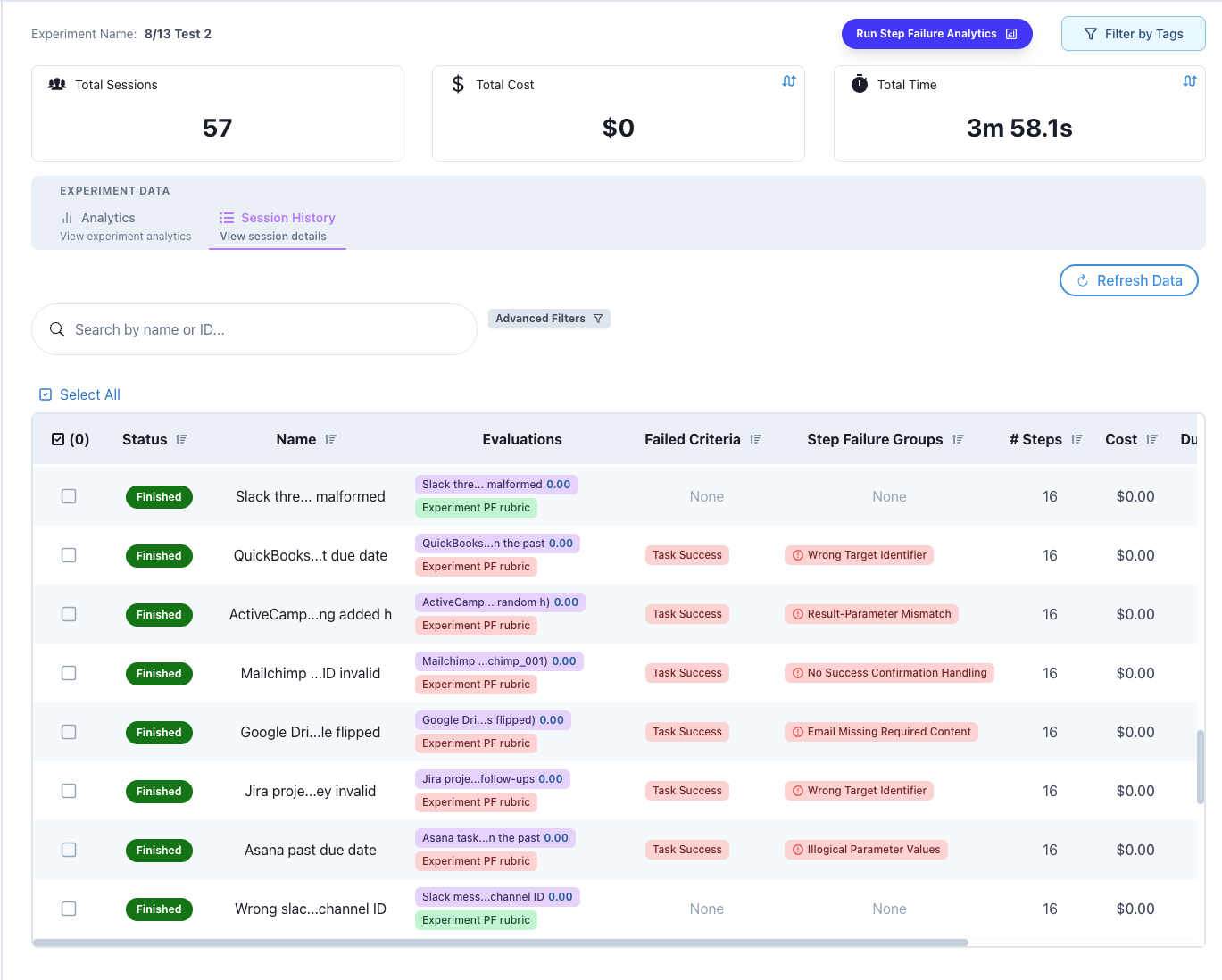Screen dimensions: 1222x980
Task: Click the search magnifier icon
Action: [x=57, y=329]
